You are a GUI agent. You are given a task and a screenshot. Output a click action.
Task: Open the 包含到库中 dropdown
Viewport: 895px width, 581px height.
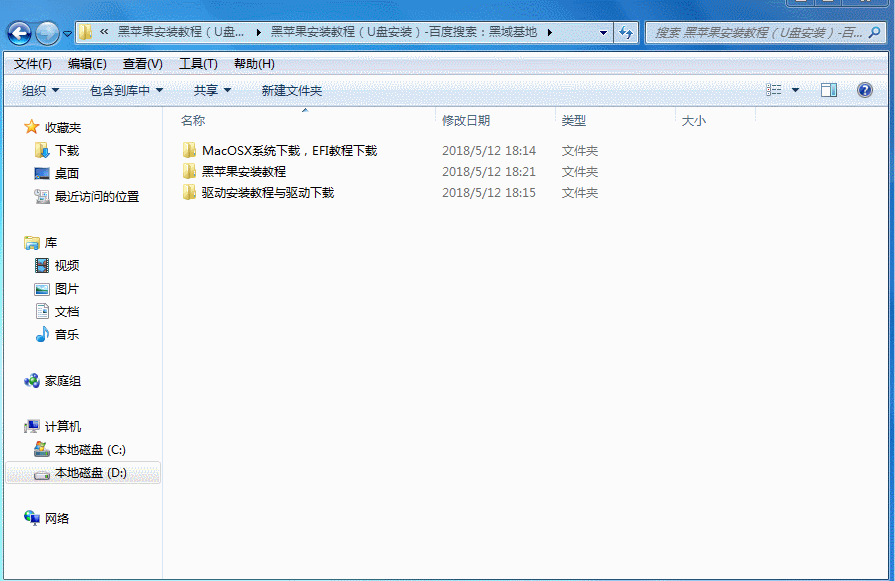[x=126, y=90]
